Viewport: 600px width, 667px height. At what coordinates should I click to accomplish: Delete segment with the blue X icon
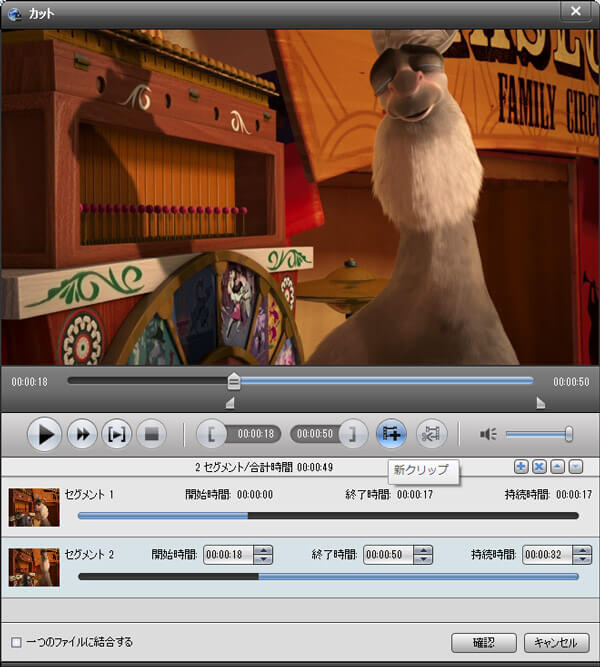(x=539, y=467)
